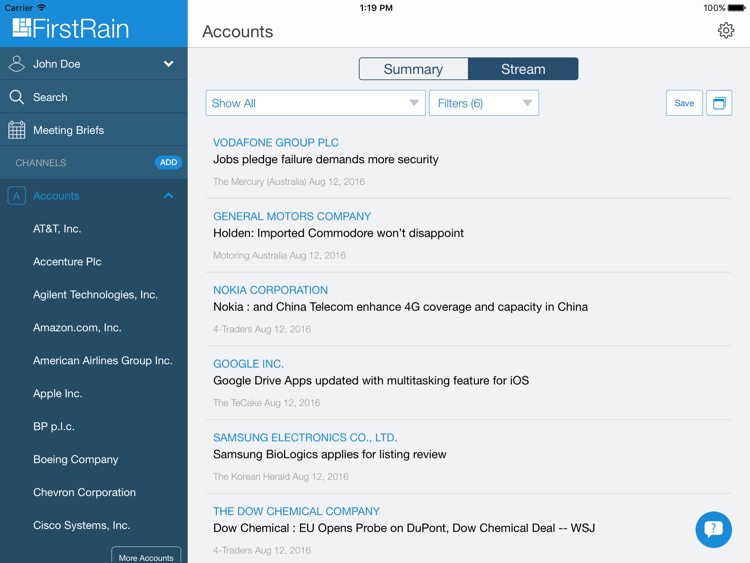The width and height of the screenshot is (750, 563).
Task: Switch to the Stream tab
Action: [523, 69]
